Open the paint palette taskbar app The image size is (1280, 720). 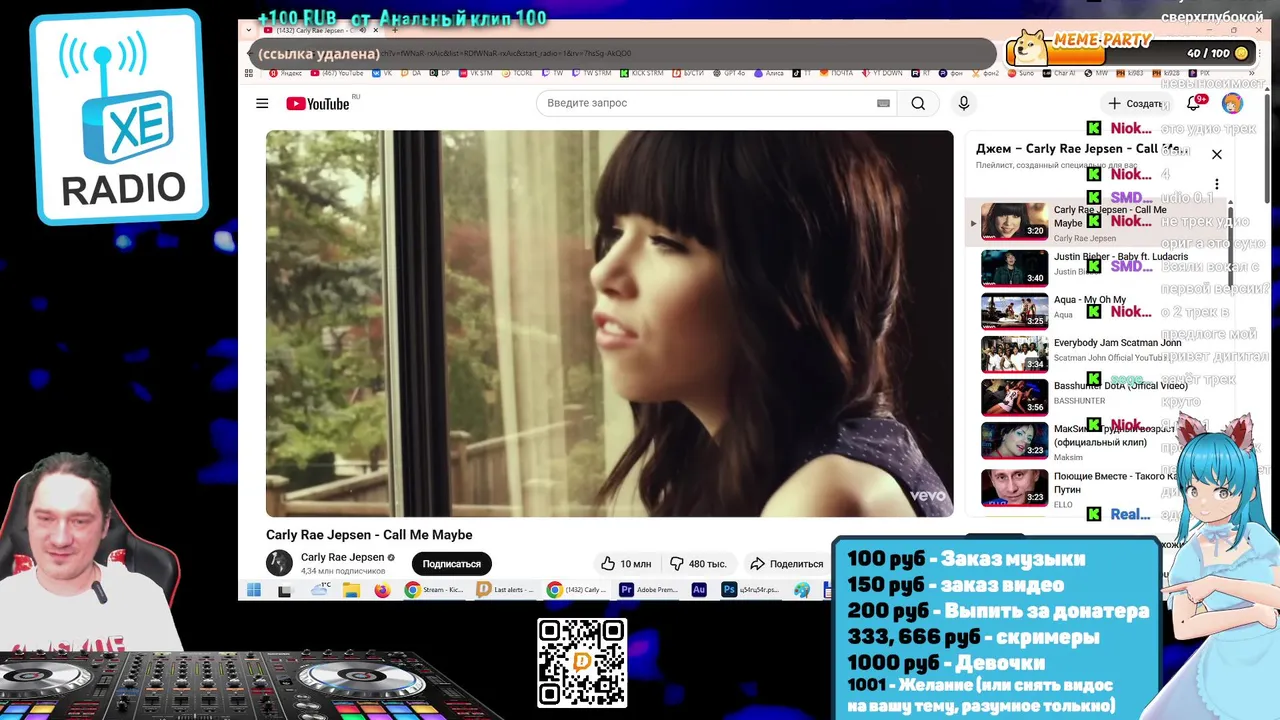click(x=802, y=590)
